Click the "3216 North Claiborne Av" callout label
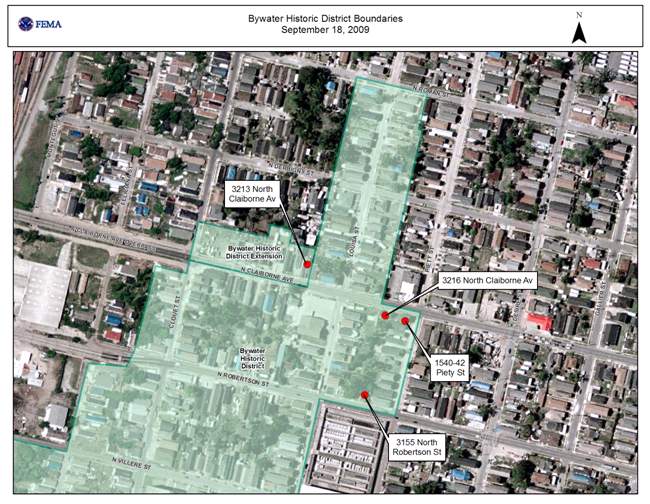 tap(487, 281)
